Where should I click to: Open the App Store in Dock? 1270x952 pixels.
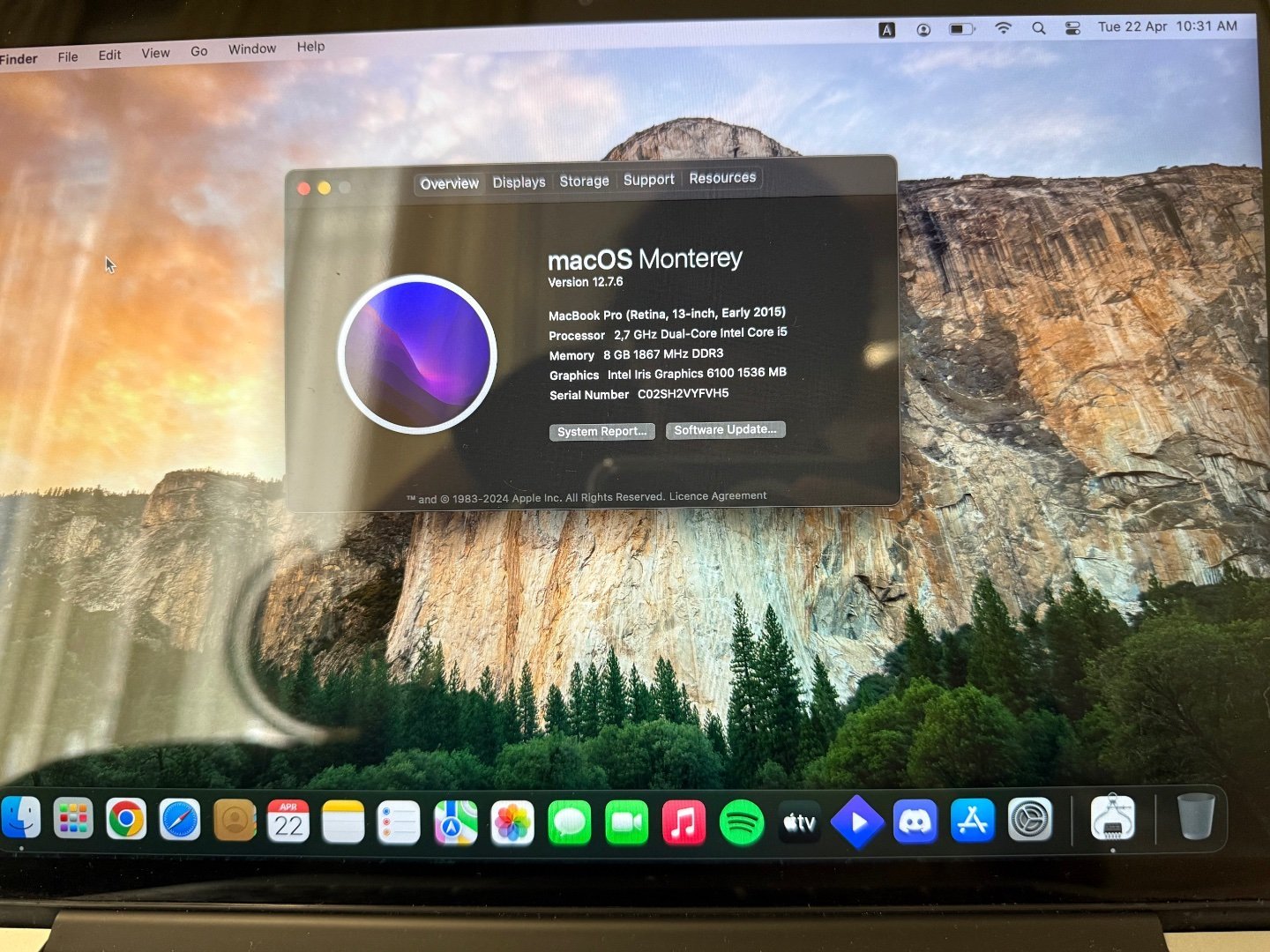click(x=973, y=821)
